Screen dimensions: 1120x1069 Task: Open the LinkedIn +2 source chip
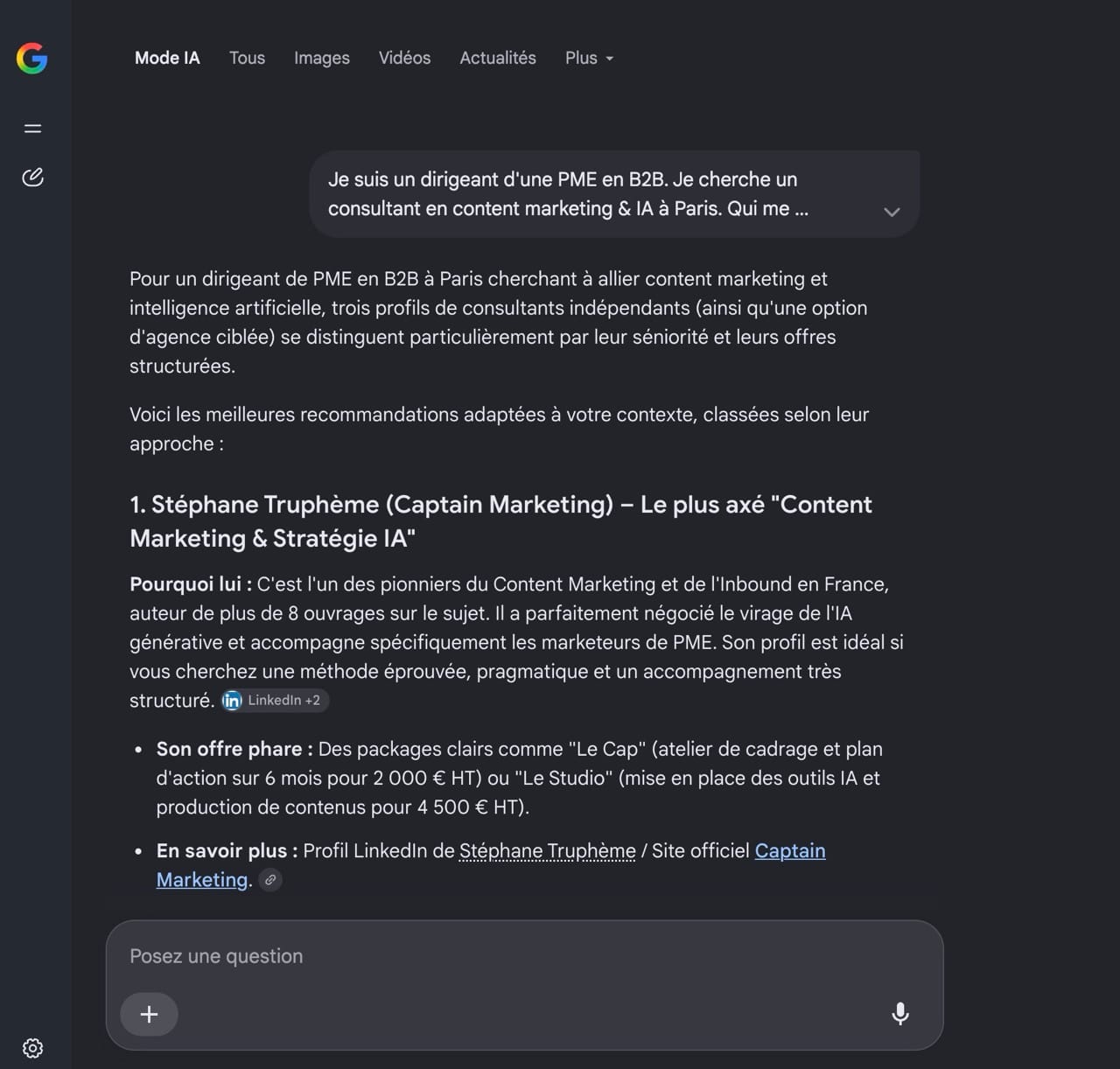coord(274,701)
